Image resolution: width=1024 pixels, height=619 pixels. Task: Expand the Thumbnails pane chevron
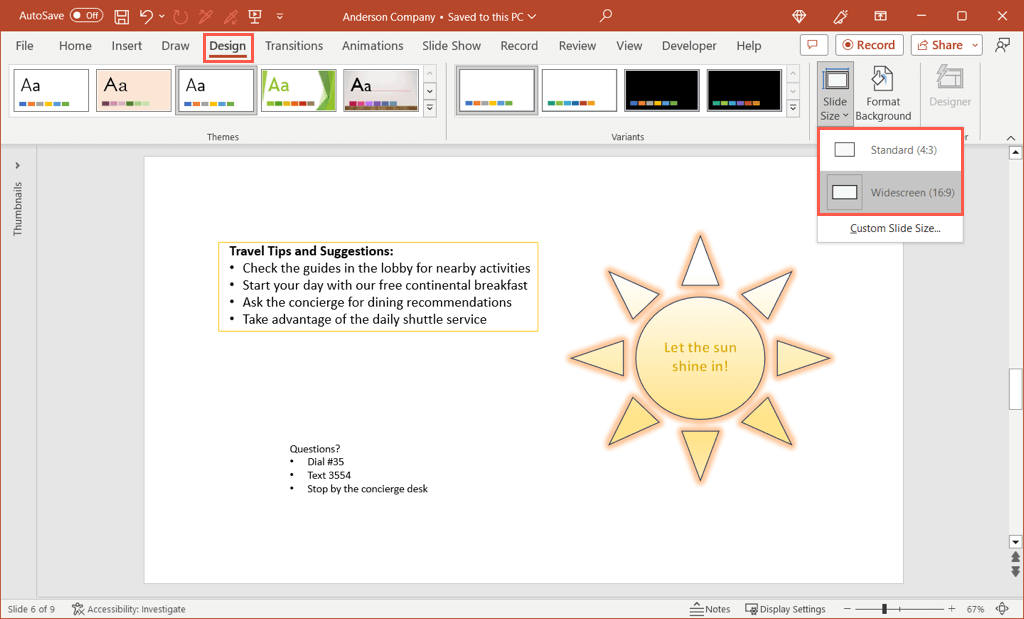coord(17,166)
